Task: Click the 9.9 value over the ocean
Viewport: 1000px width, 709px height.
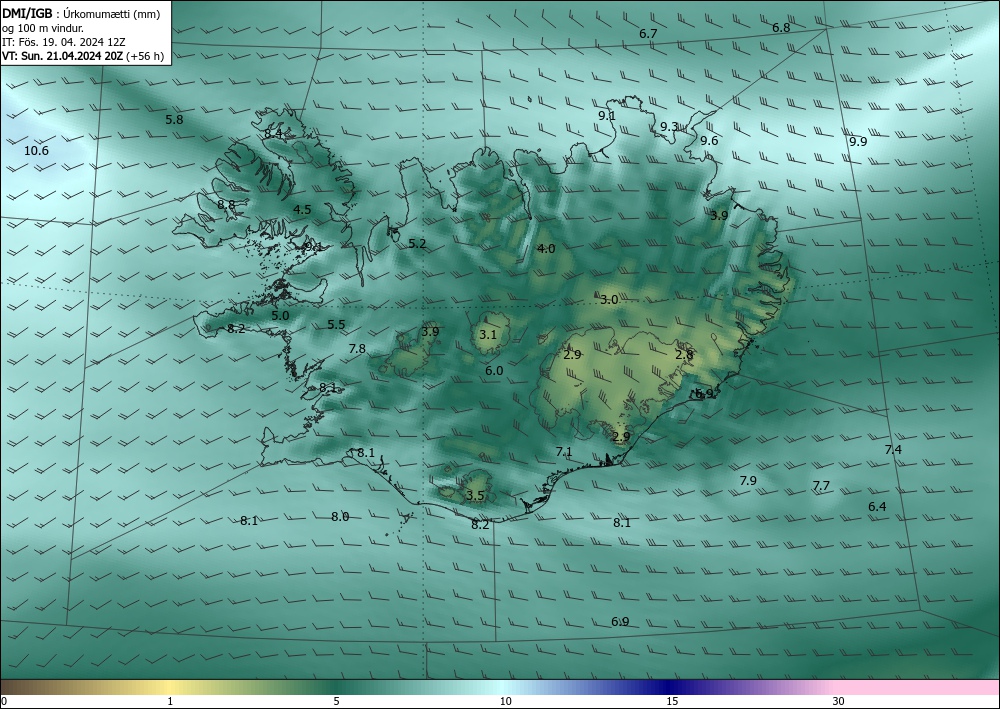Action: click(x=858, y=142)
